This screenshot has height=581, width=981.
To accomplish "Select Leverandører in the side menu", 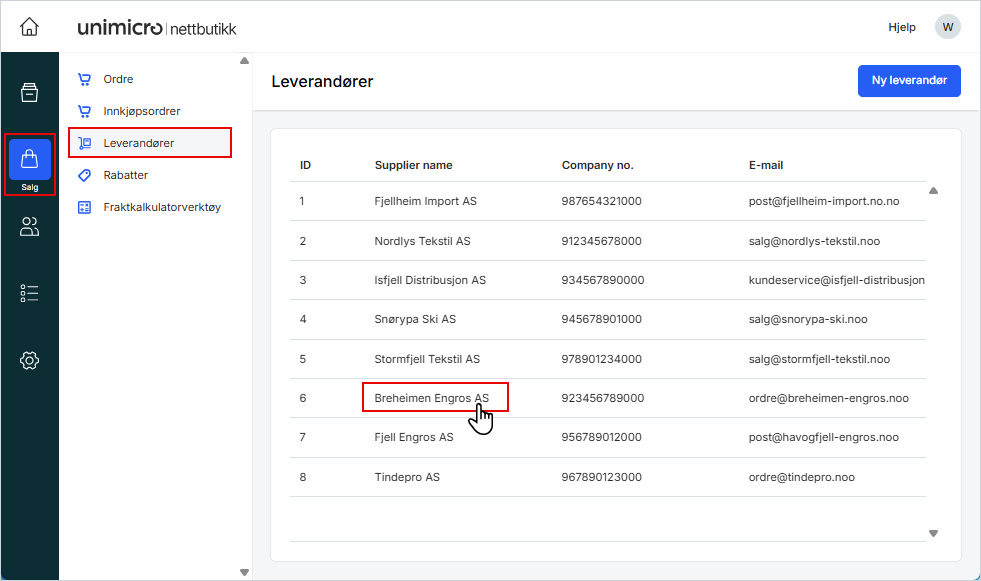I will 139,143.
